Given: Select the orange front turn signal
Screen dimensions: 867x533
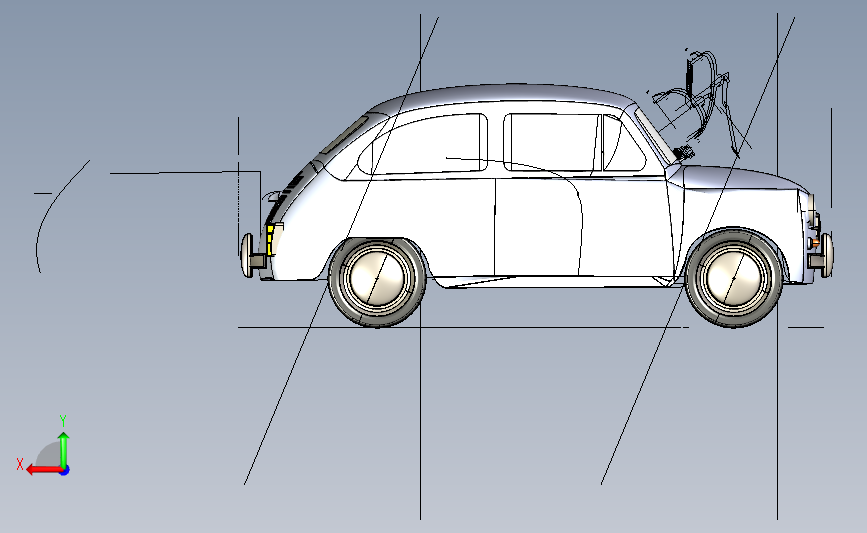Looking at the screenshot, I should tap(815, 242).
